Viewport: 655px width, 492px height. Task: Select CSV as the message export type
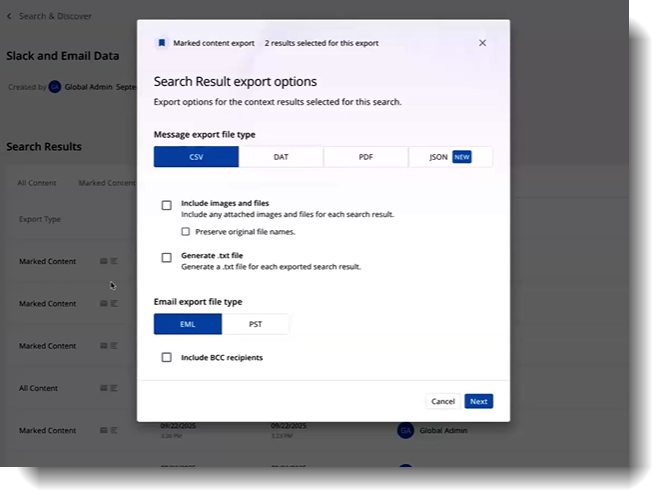(x=196, y=157)
